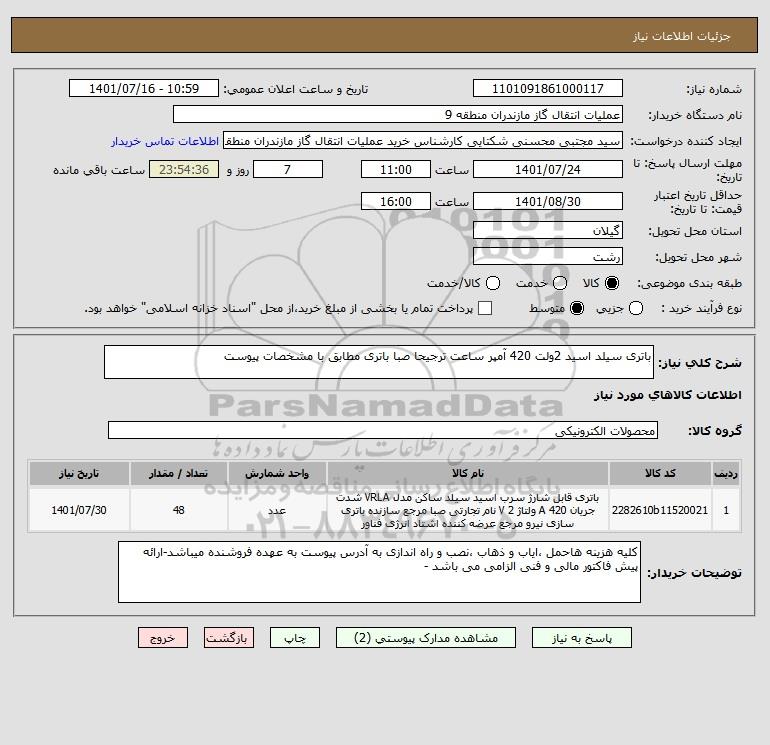Click the announcement date 1401/07/16 - 10:59 field
Screen dimensions: 770x745
144,88
